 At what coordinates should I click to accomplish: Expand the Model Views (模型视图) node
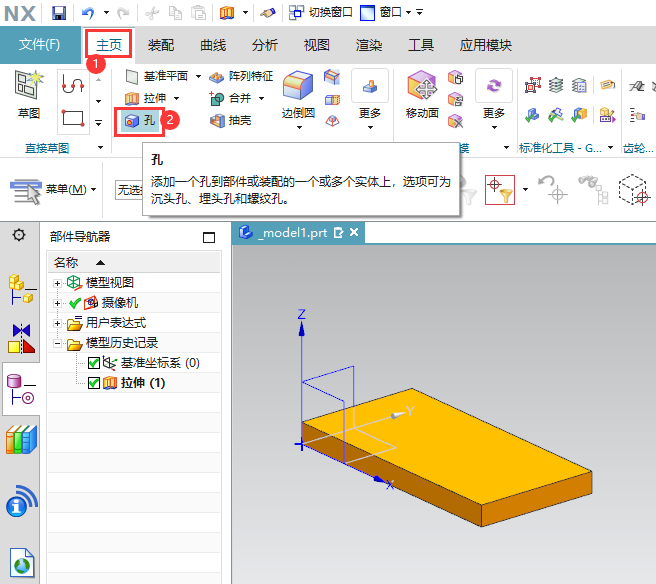(x=57, y=283)
